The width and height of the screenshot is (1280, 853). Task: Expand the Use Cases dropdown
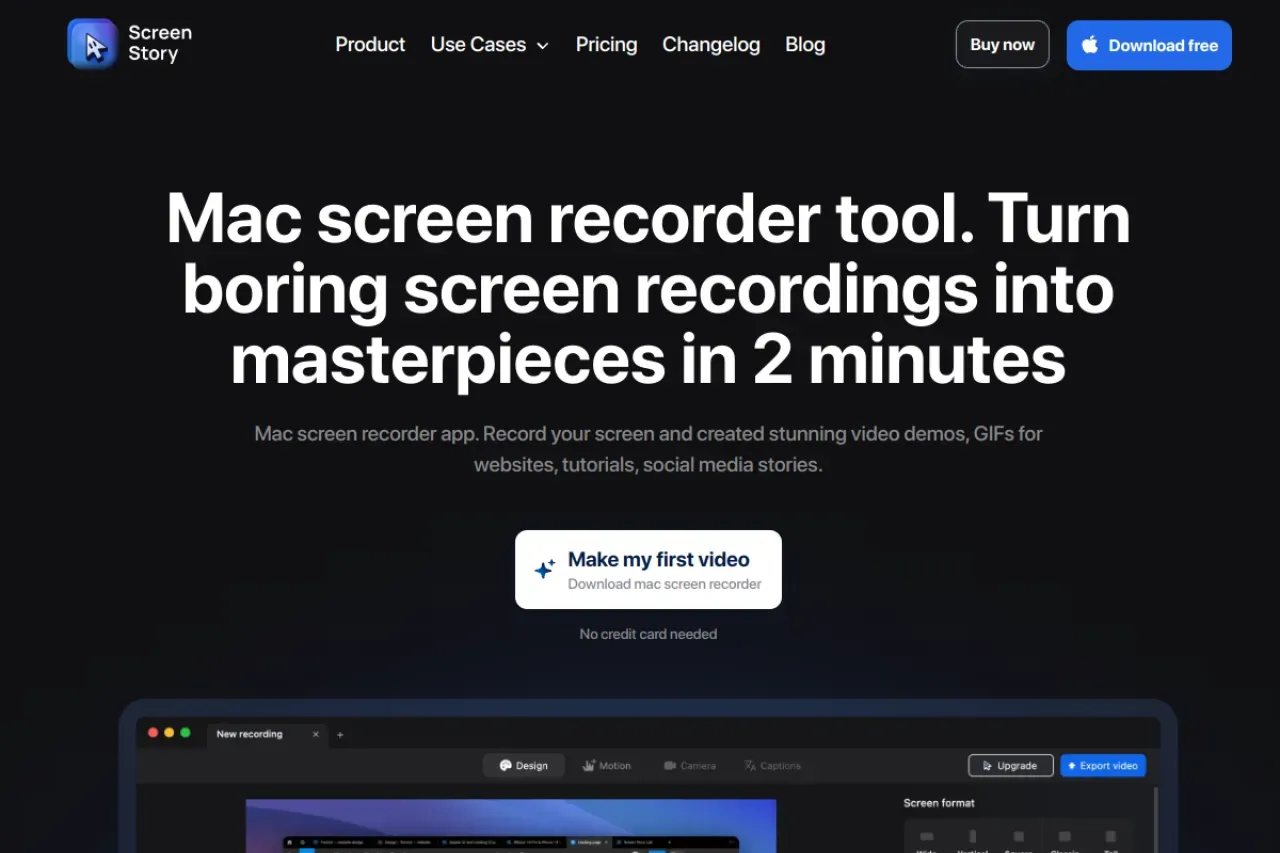point(490,45)
